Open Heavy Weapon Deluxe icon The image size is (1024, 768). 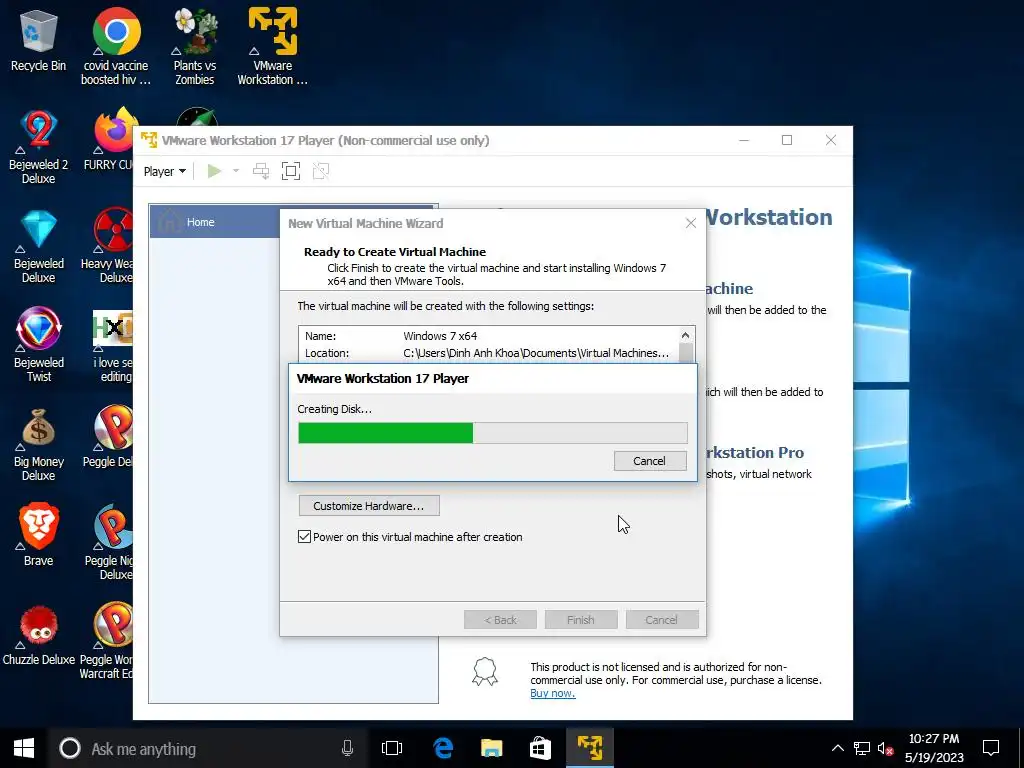(108, 246)
